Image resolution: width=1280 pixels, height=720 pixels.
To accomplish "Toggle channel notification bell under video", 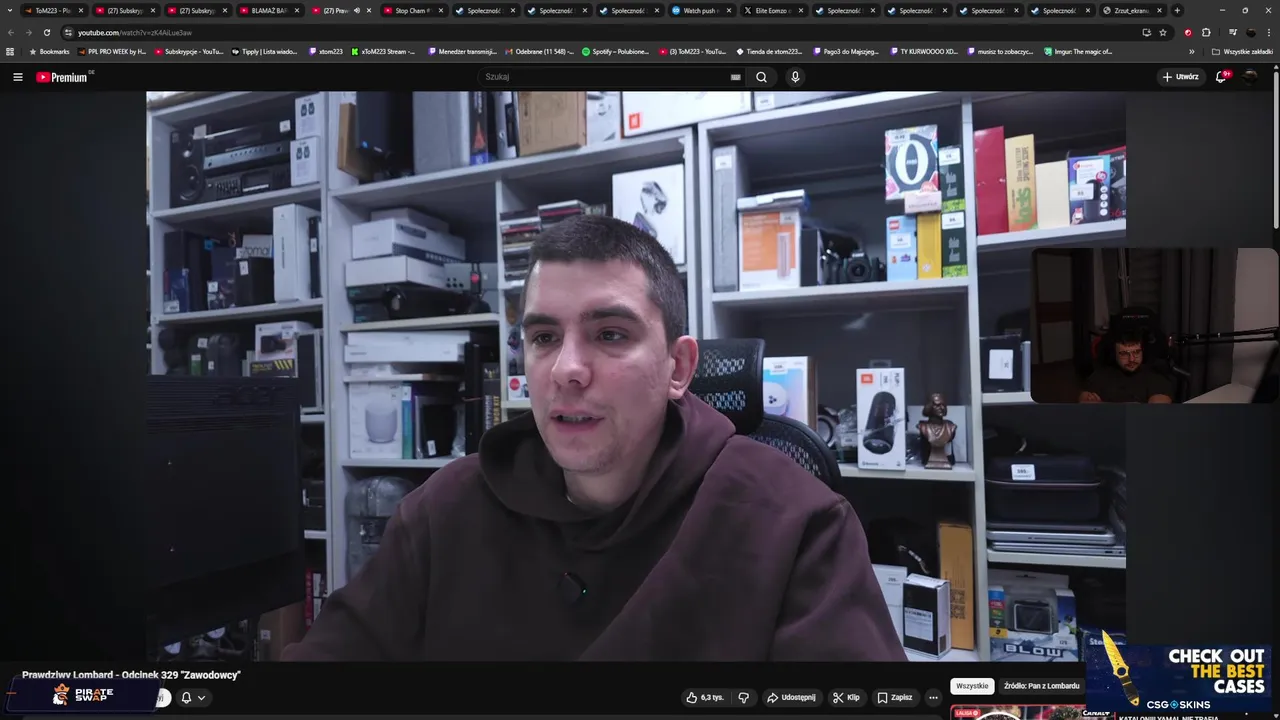I will (x=193, y=698).
